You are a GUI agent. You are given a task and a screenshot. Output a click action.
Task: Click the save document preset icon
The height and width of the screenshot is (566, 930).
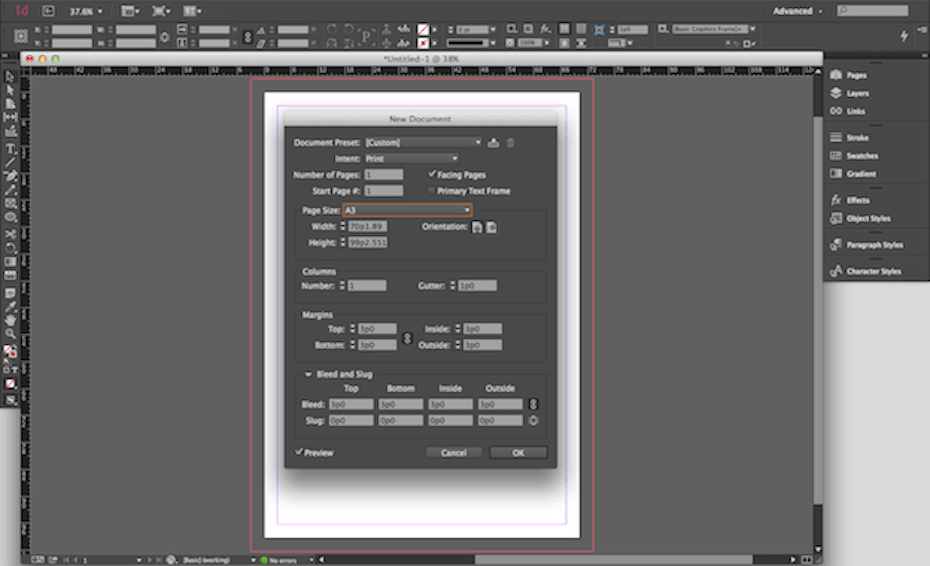[494, 143]
